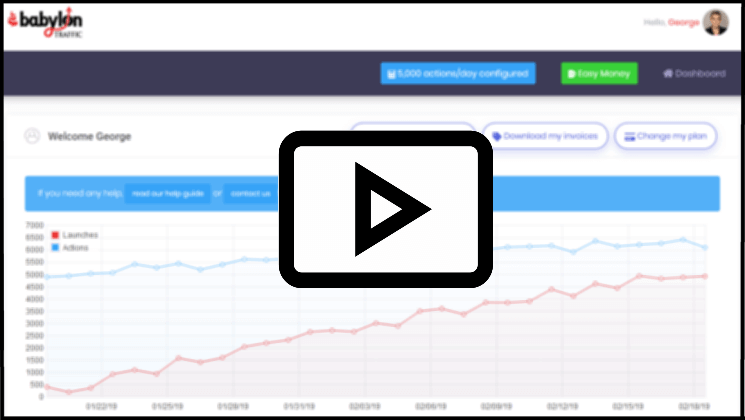Toggle the blue Actions legend swatch

point(55,248)
